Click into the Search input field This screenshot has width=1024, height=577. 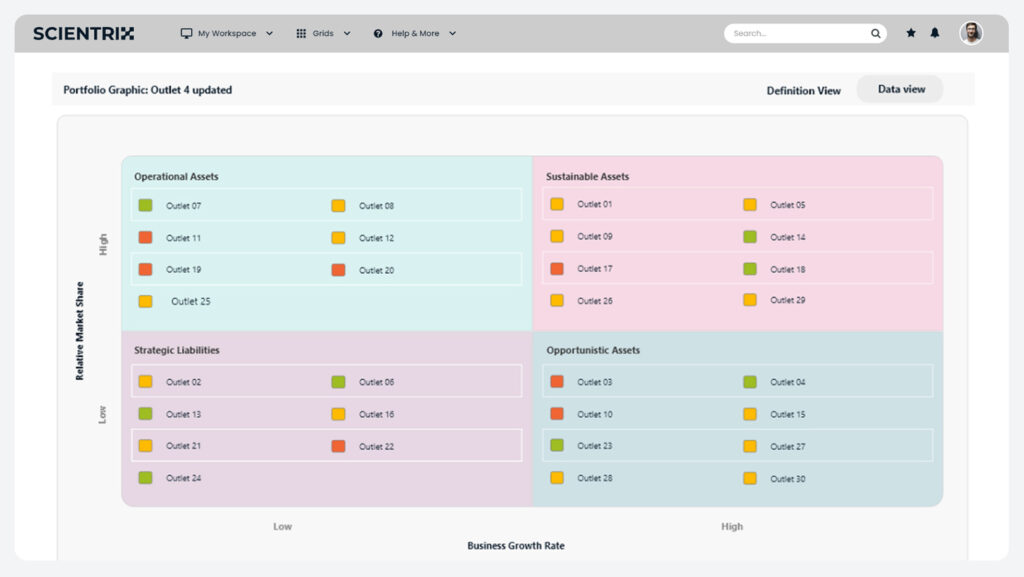[x=795, y=34]
